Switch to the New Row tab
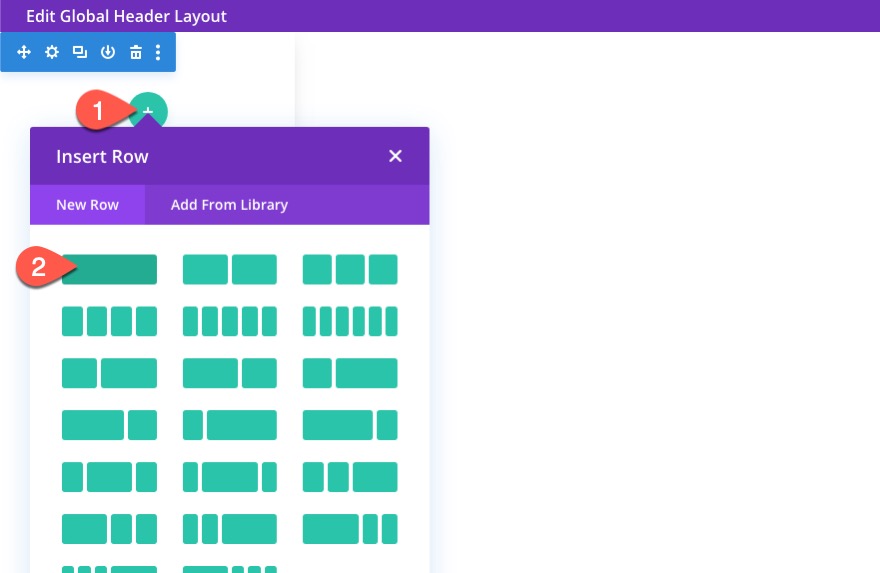Image resolution: width=880 pixels, height=573 pixels. coord(88,205)
